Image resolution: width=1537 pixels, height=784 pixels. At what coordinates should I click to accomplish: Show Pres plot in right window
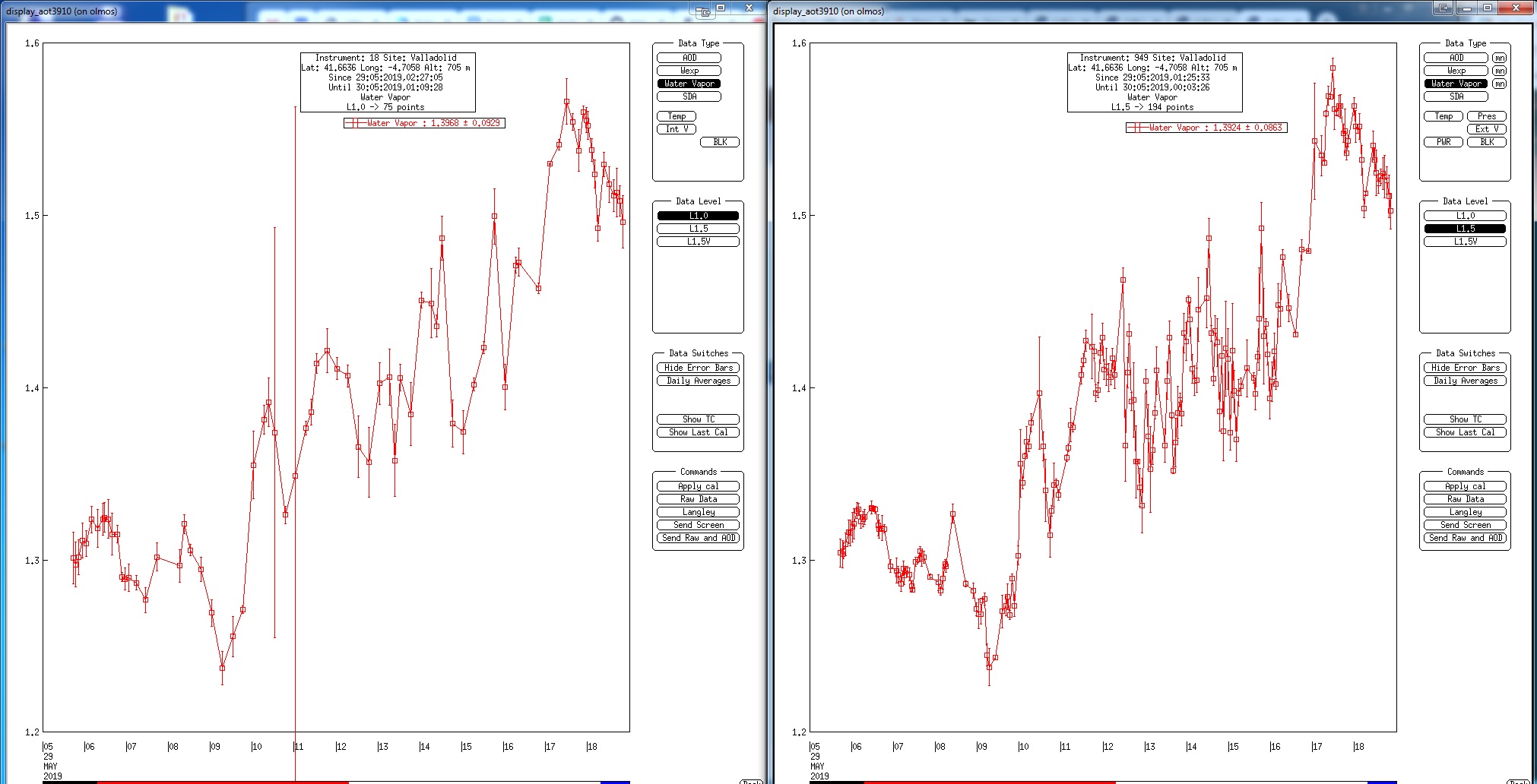click(1487, 116)
